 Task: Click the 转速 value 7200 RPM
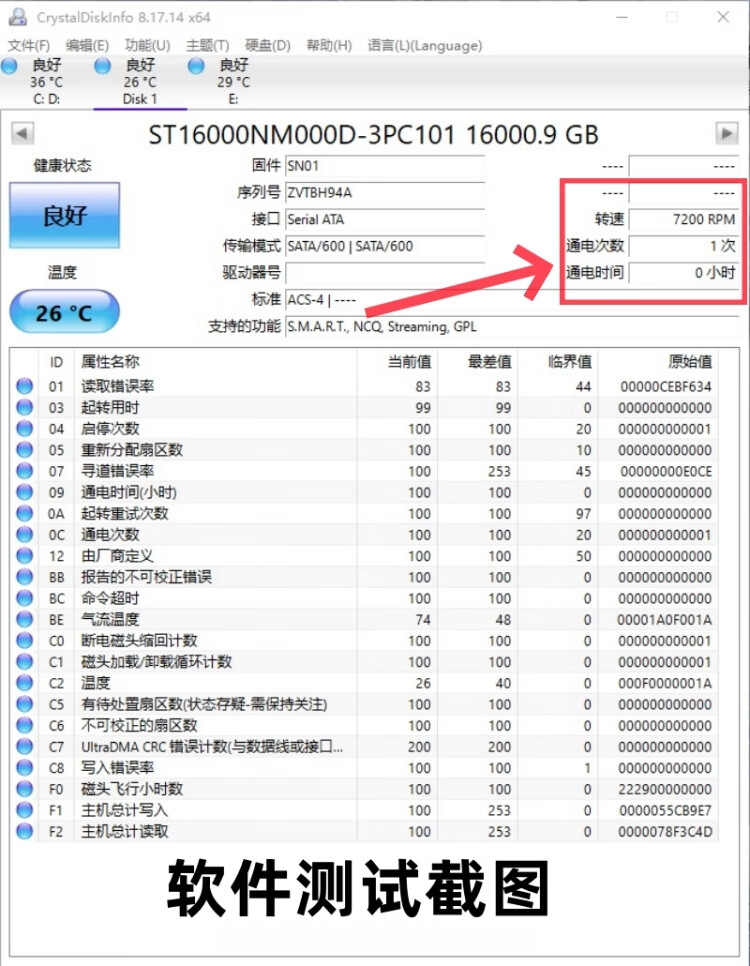pos(683,219)
